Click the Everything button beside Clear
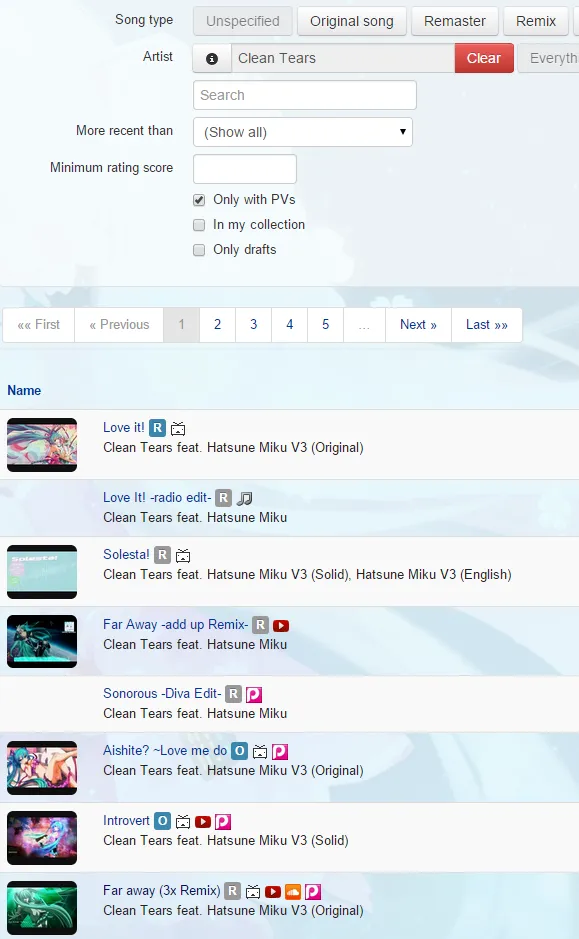 [549, 58]
